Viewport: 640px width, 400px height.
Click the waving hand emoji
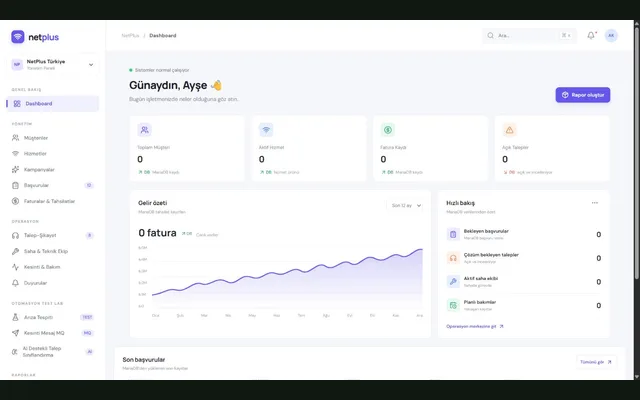tap(216, 85)
